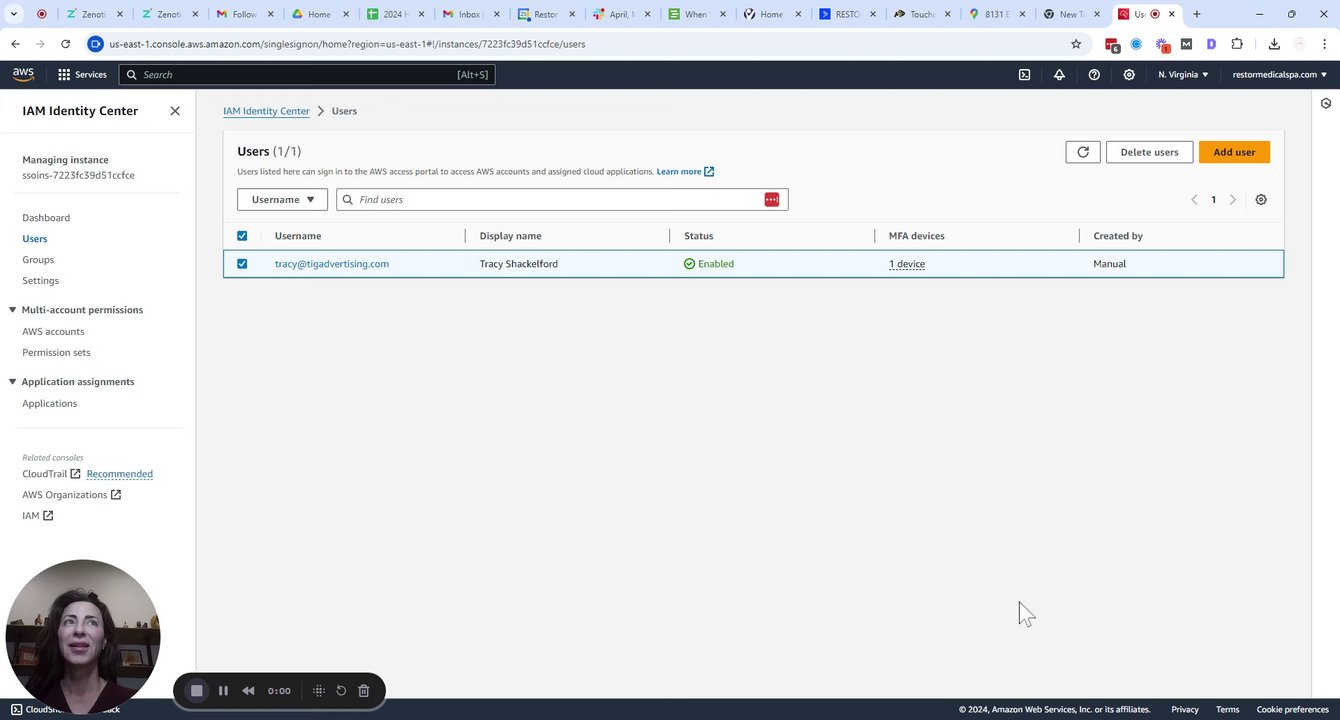Pause the screen recording
The image size is (1340, 720).
click(223, 690)
